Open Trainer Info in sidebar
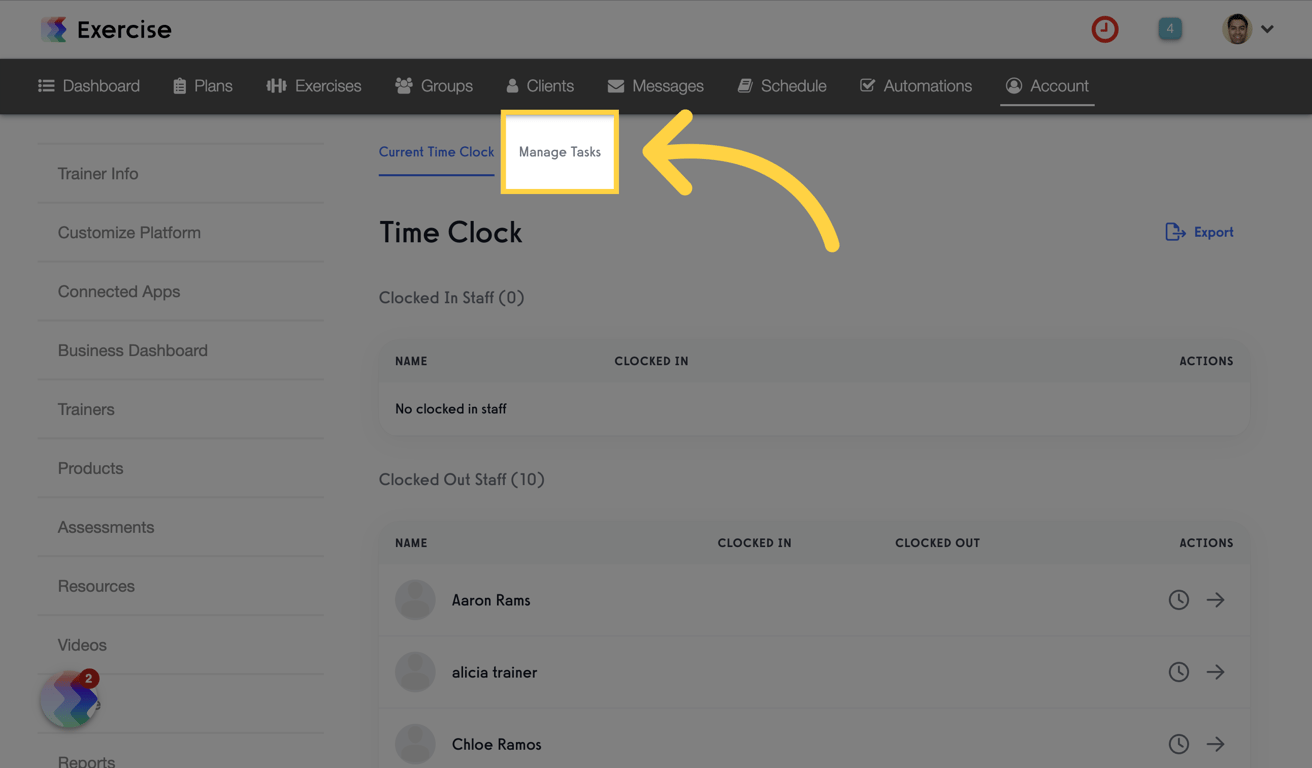Image resolution: width=1312 pixels, height=768 pixels. pyautogui.click(x=98, y=174)
